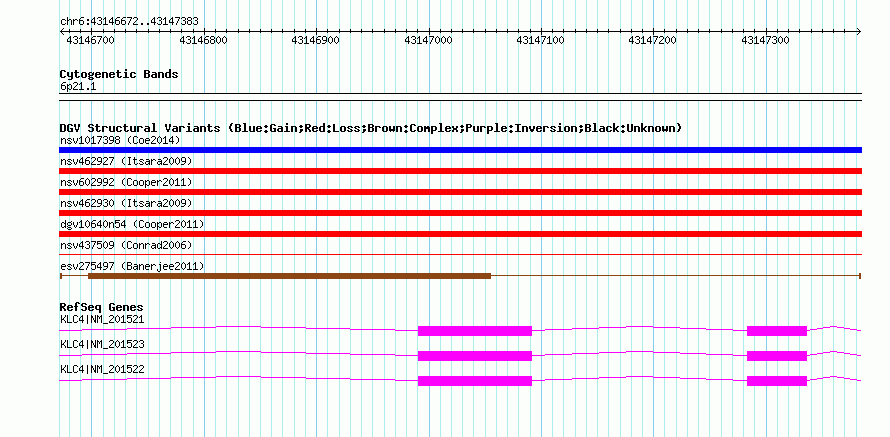This screenshot has height=437, width=890.
Task: Select the nsv462927 (Itsara2009) label
Action: (x=126, y=161)
